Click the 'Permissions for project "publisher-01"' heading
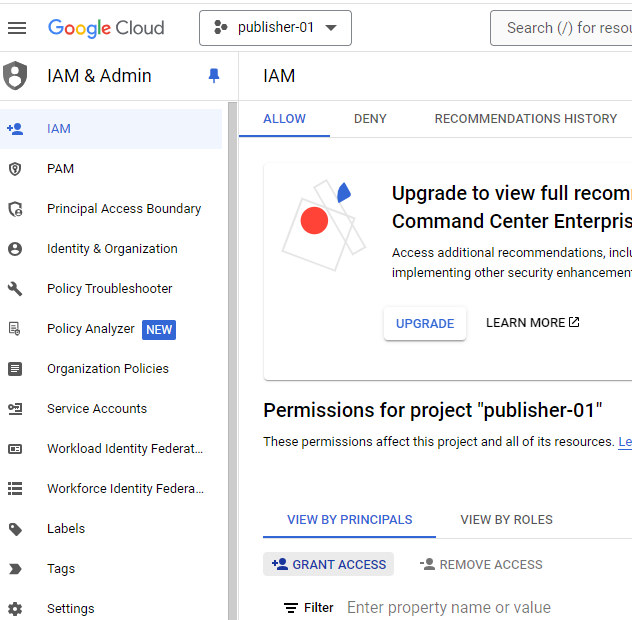 coord(432,410)
